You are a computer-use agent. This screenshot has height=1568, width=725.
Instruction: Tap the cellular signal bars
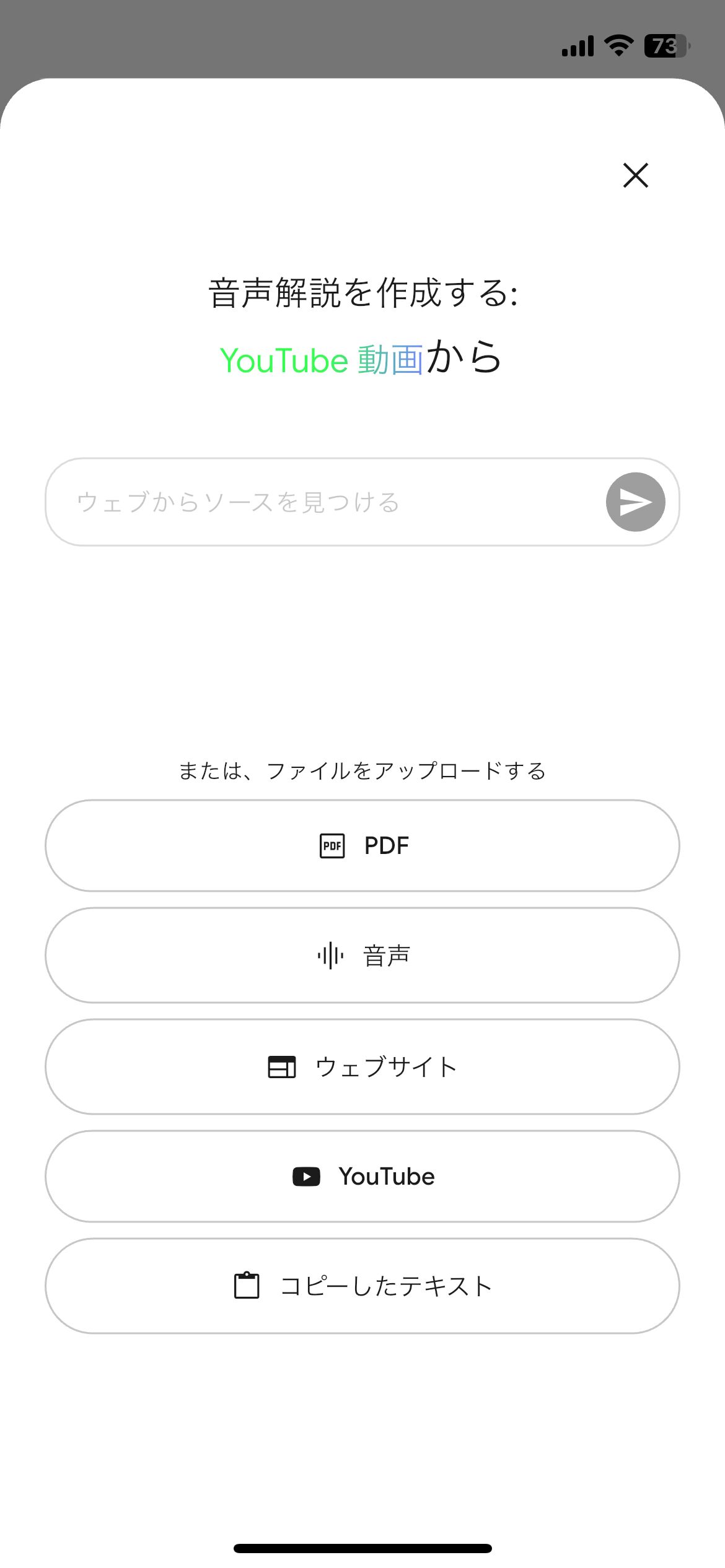pyautogui.click(x=578, y=46)
